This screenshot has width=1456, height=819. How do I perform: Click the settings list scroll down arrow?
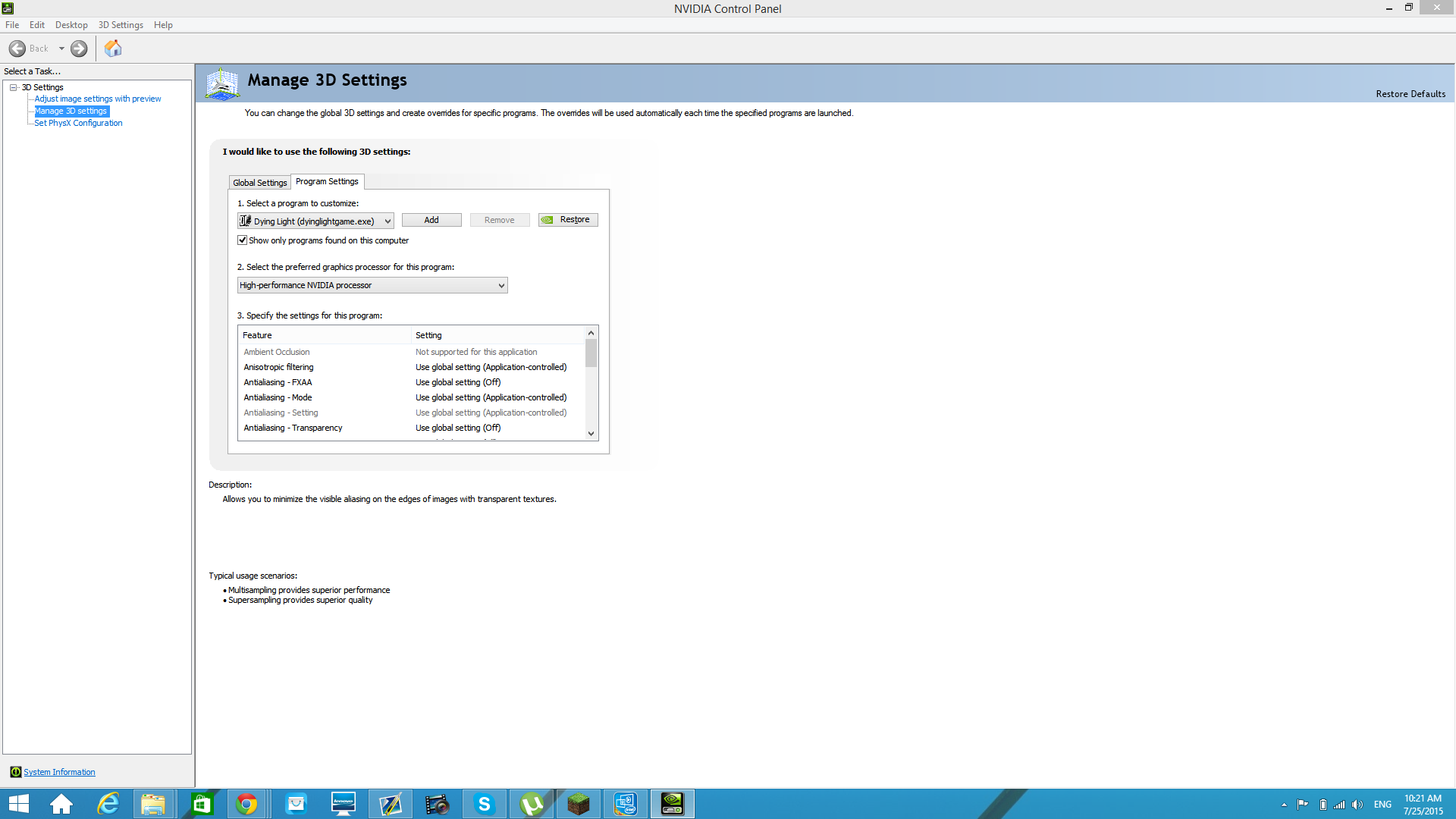click(x=591, y=434)
